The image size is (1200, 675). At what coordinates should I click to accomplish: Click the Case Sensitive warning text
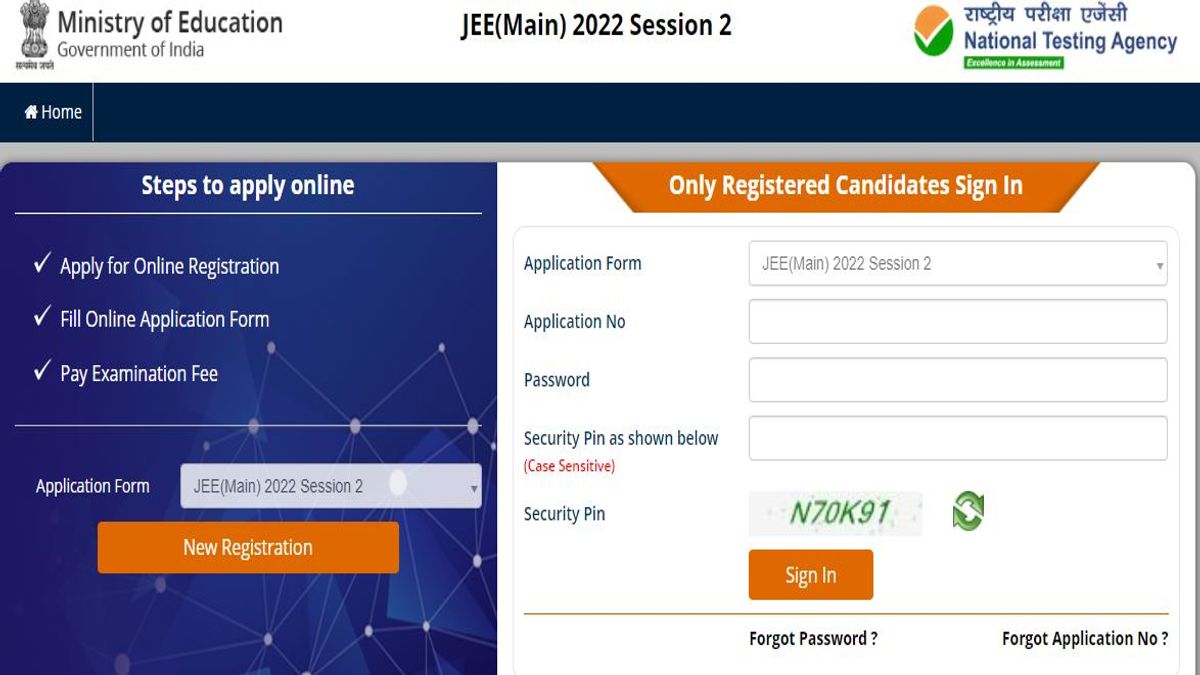570,465
